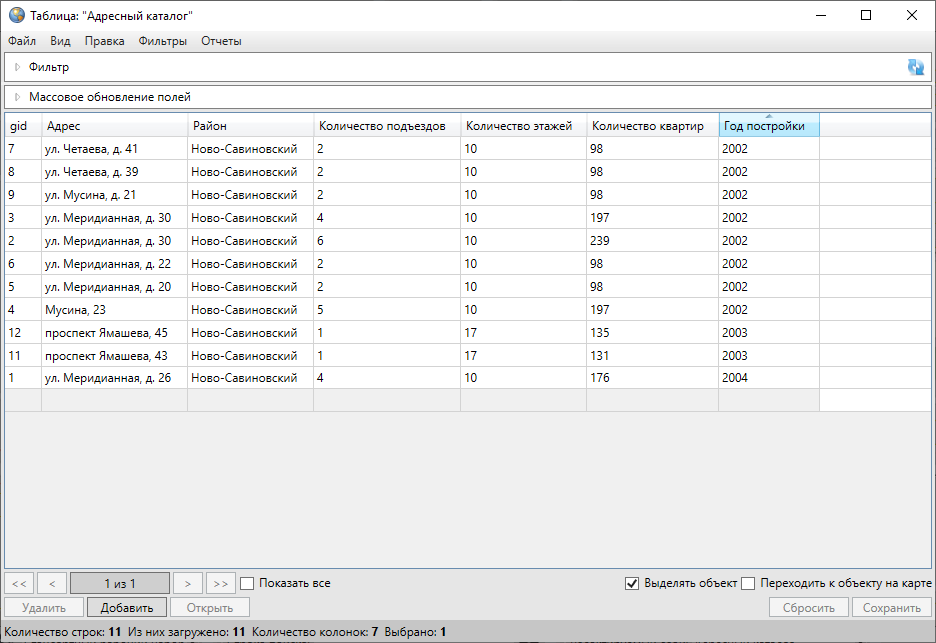Click the 'Адрес' column header

point(113,126)
